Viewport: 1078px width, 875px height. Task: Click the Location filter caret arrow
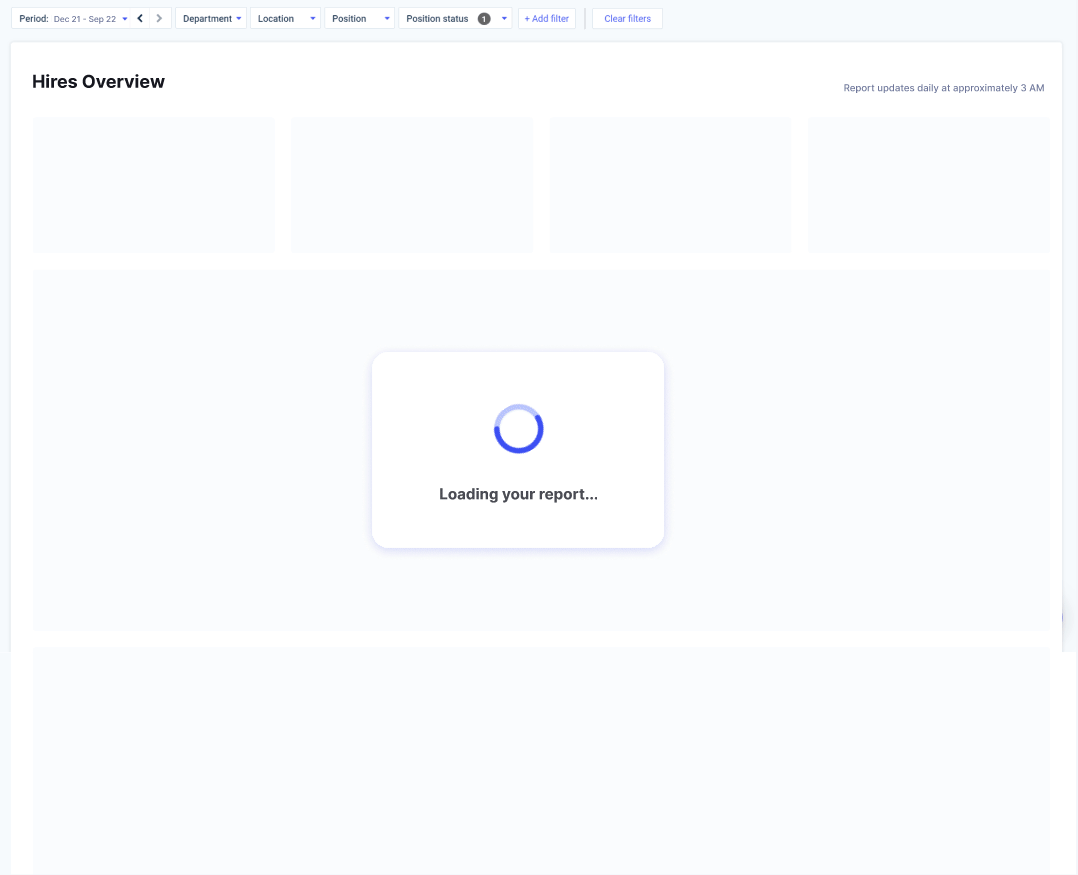point(313,19)
